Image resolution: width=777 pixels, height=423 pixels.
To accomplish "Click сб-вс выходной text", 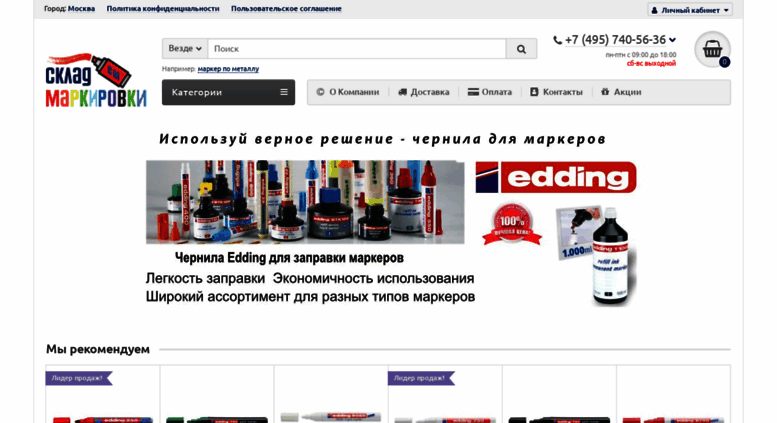I will click(651, 63).
